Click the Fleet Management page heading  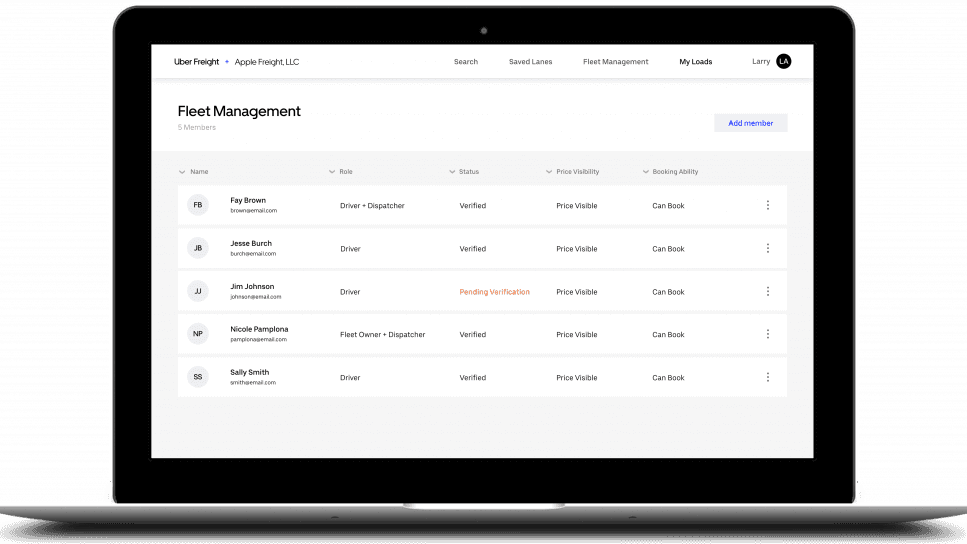point(239,111)
